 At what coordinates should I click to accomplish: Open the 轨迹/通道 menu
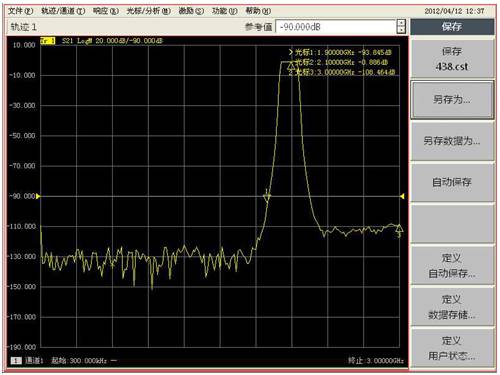63,11
